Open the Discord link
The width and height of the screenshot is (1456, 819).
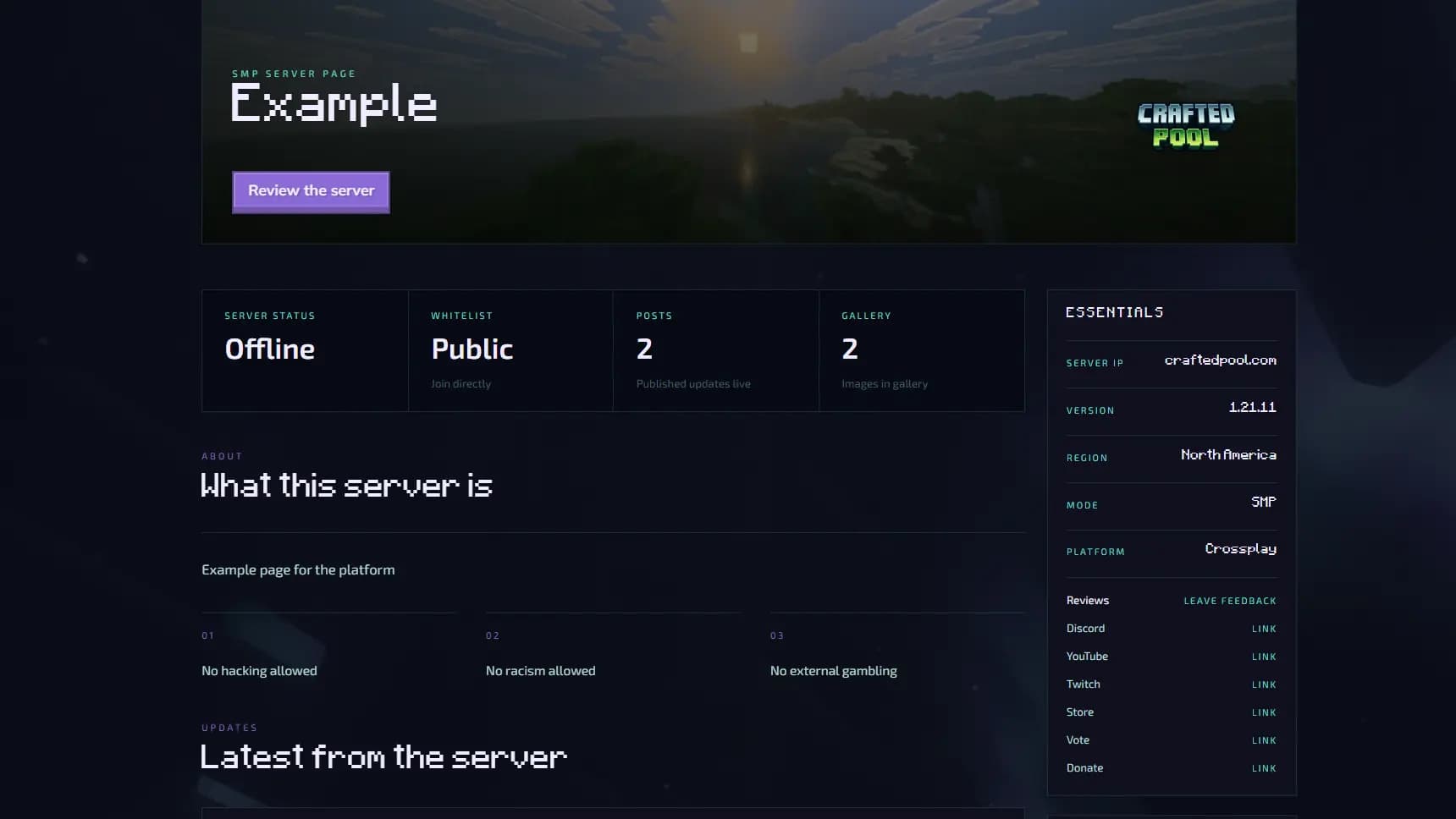click(x=1264, y=629)
